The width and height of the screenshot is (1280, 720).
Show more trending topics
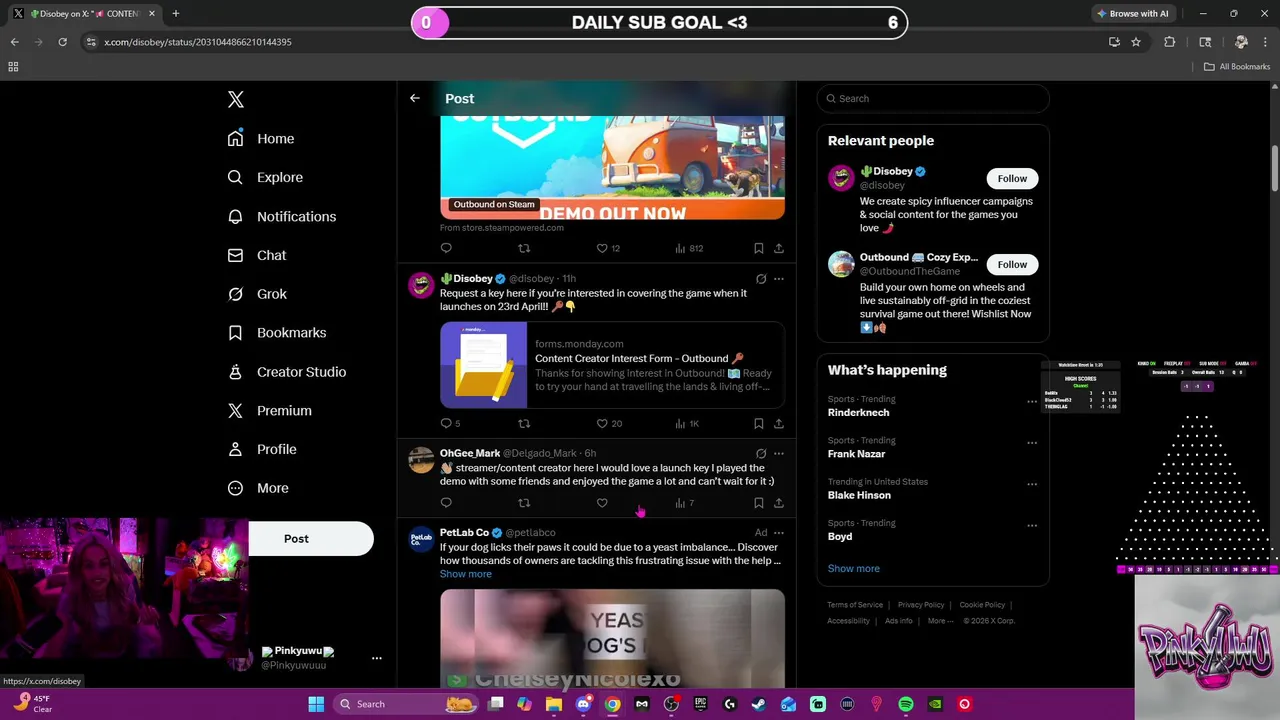854,568
